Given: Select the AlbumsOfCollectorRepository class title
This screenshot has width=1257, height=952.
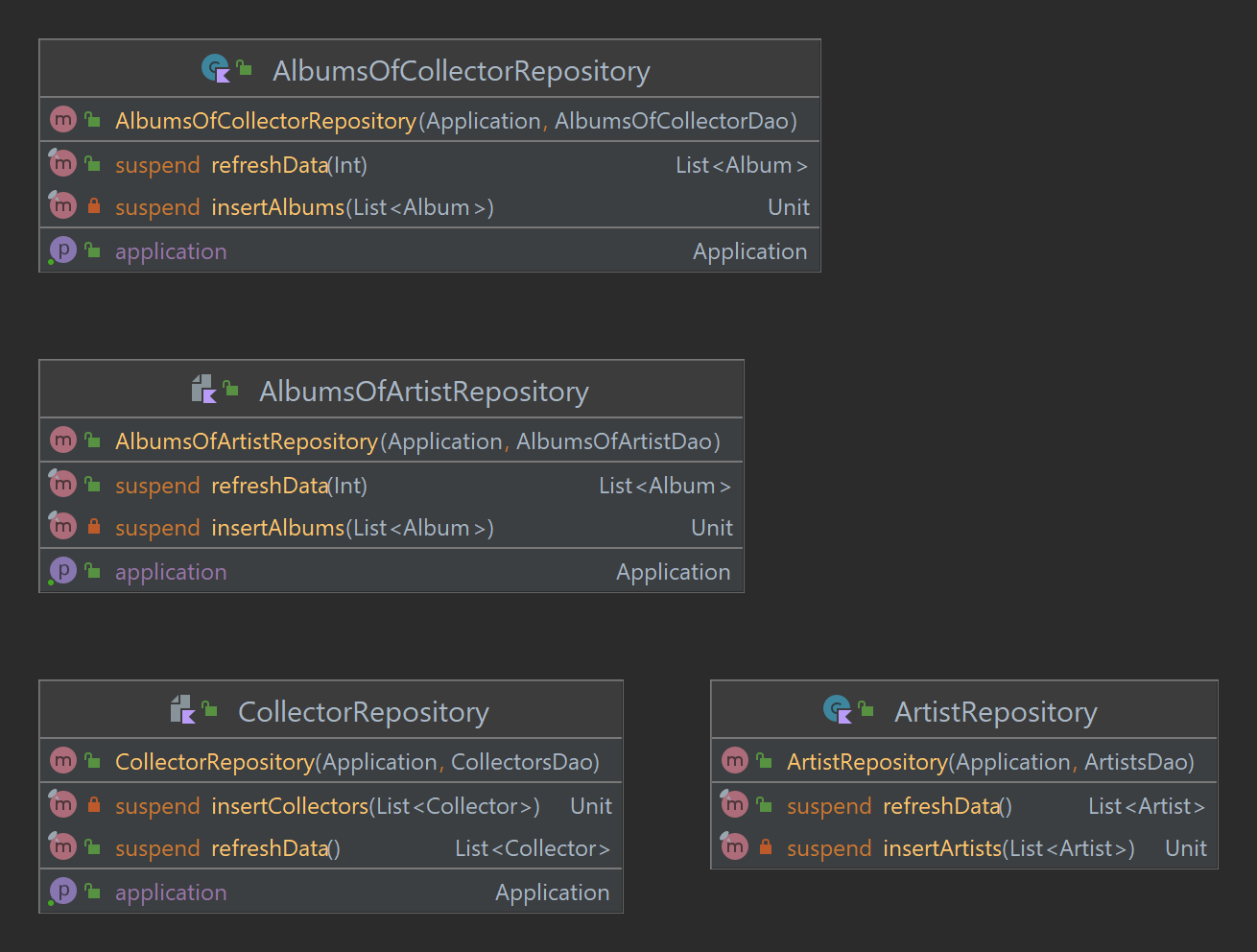Looking at the screenshot, I should pos(462,70).
